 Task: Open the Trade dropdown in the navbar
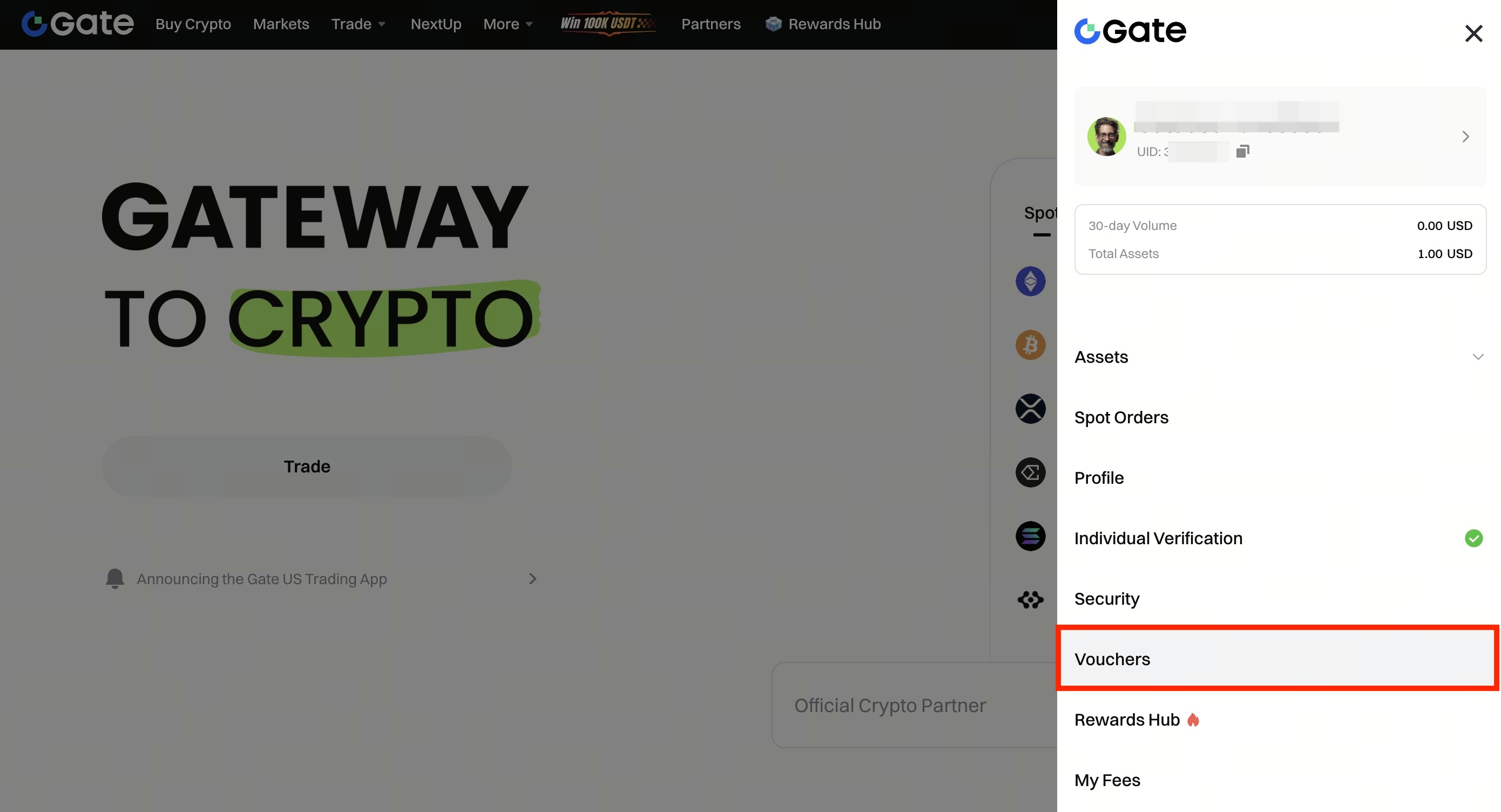[x=358, y=24]
